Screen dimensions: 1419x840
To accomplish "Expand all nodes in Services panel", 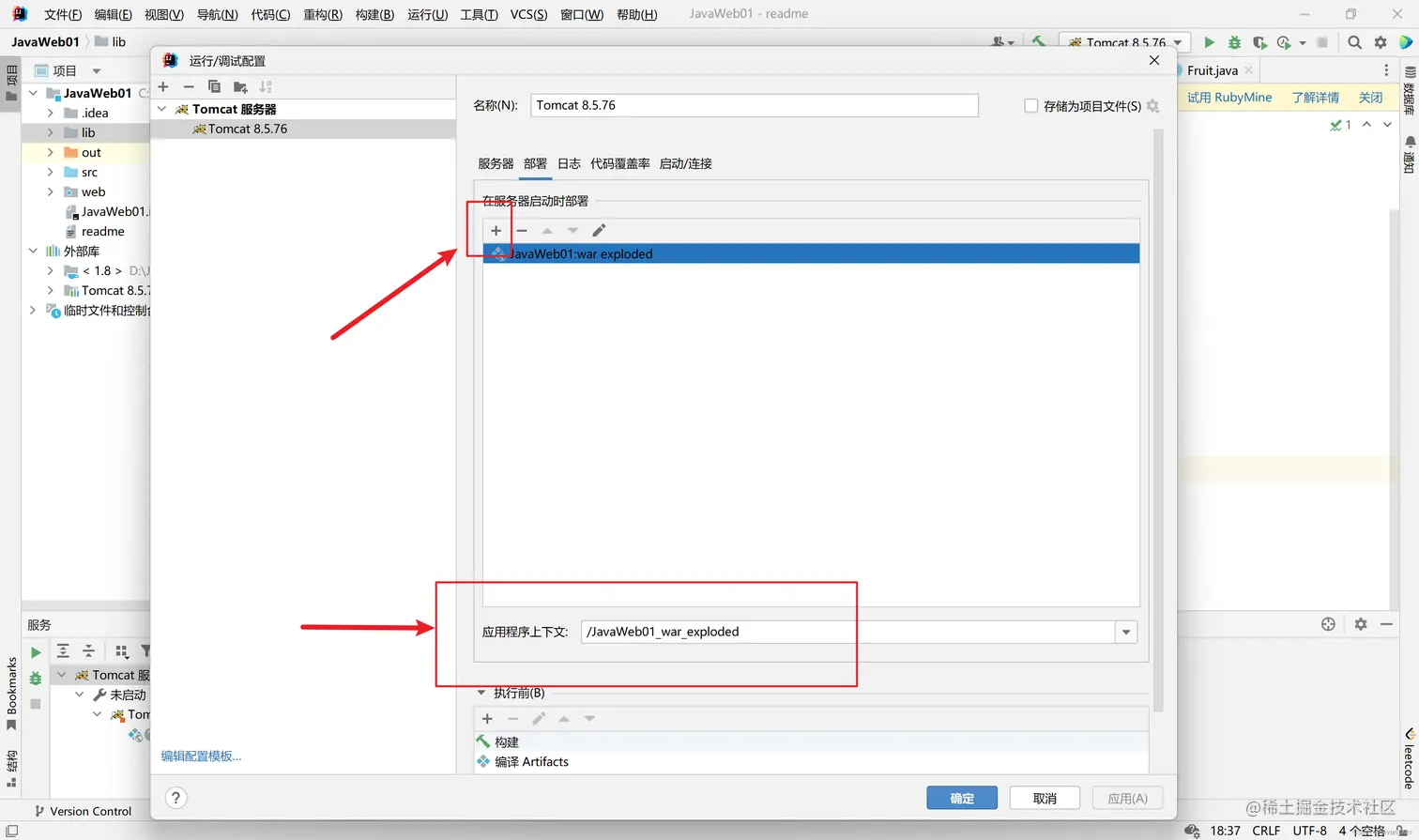I will tap(63, 650).
